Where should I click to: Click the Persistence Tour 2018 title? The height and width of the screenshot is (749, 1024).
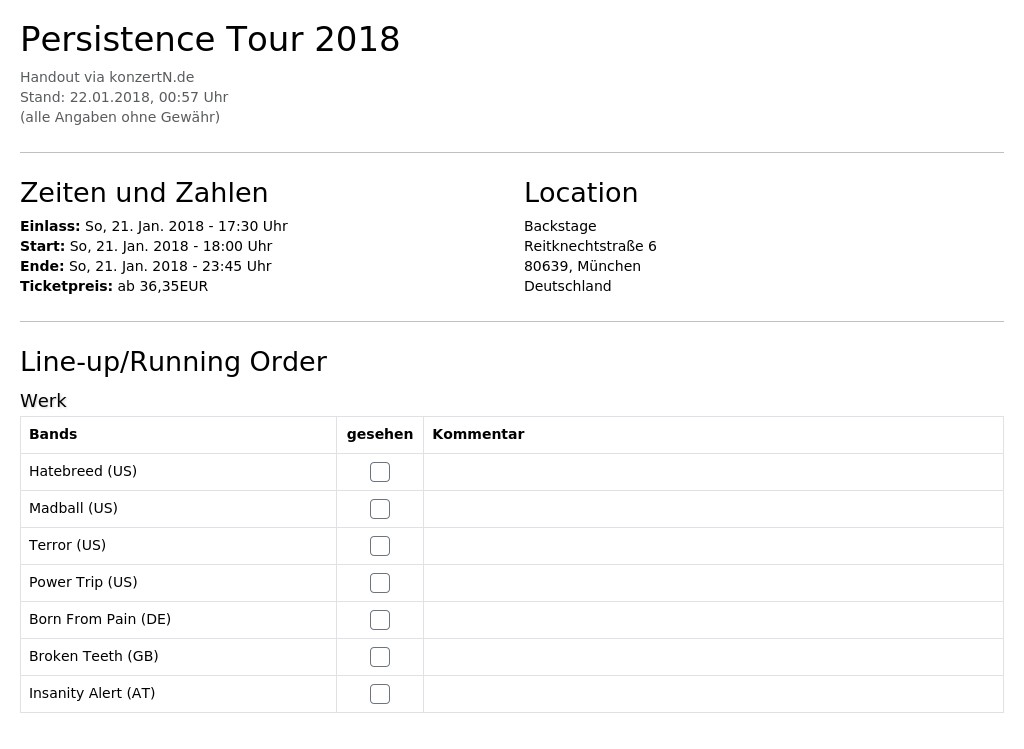pyautogui.click(x=210, y=39)
